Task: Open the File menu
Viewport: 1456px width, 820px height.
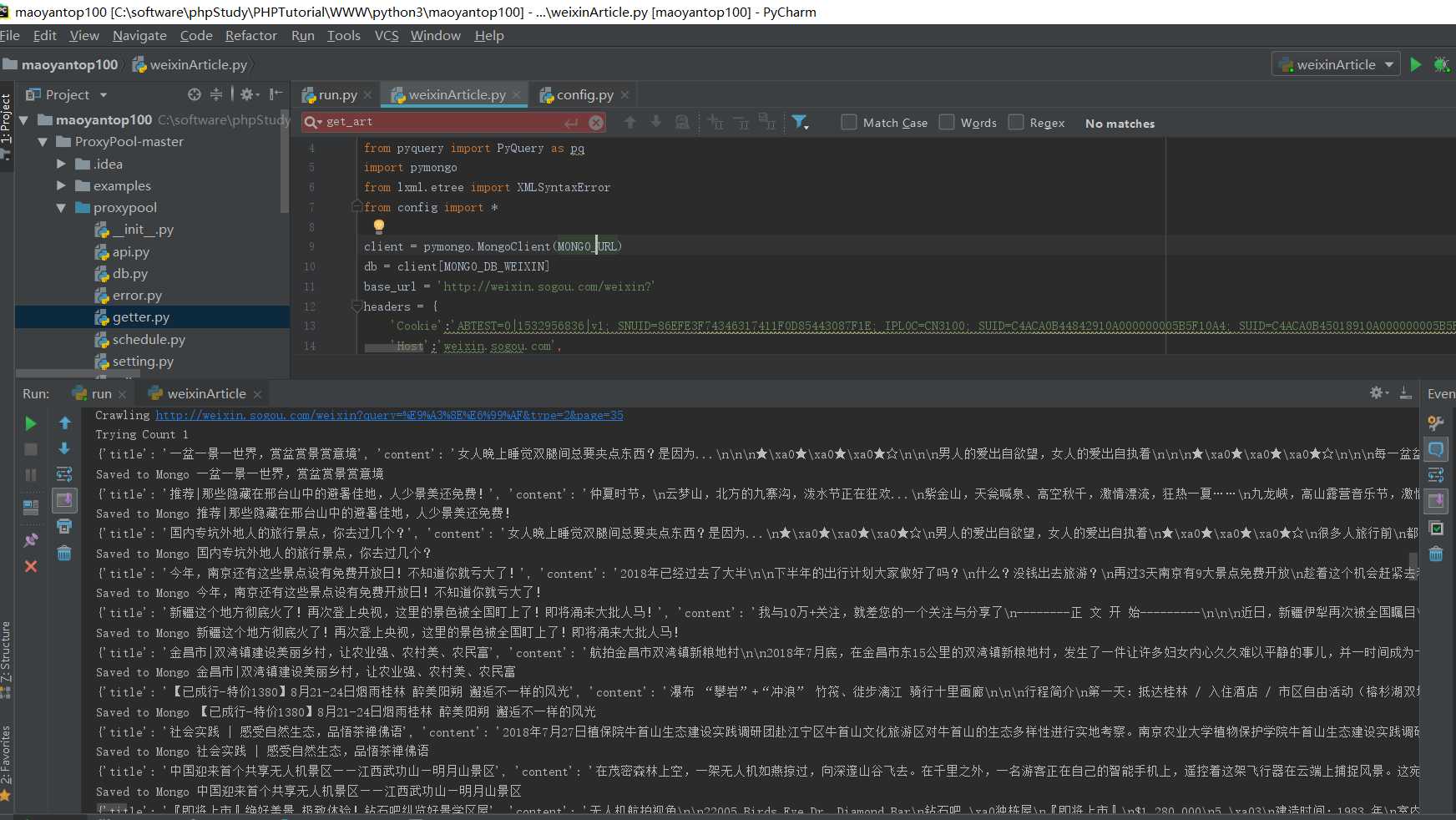Action: coord(10,35)
